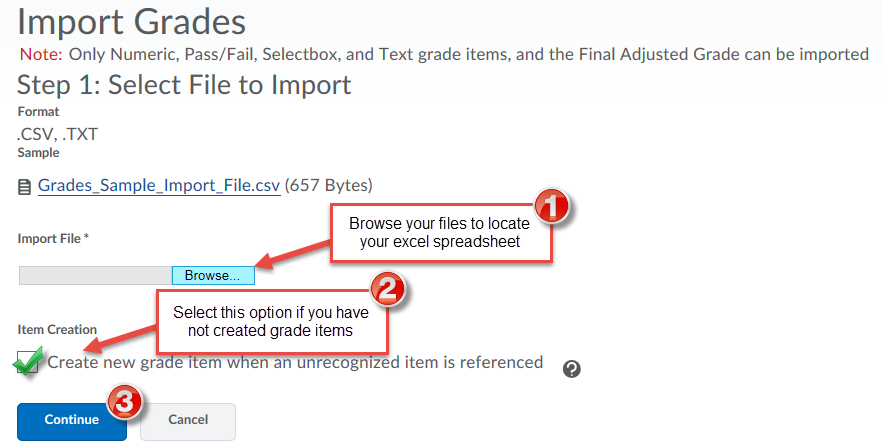The width and height of the screenshot is (883, 448).
Task: Click the red number 2 callout badge
Action: tap(387, 290)
